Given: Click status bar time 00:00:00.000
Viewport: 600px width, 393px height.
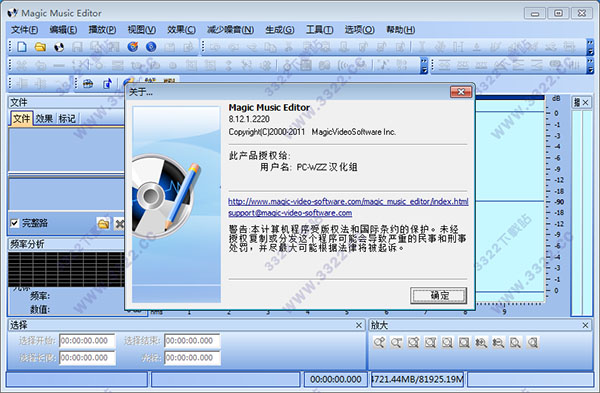Looking at the screenshot, I should 336,379.
